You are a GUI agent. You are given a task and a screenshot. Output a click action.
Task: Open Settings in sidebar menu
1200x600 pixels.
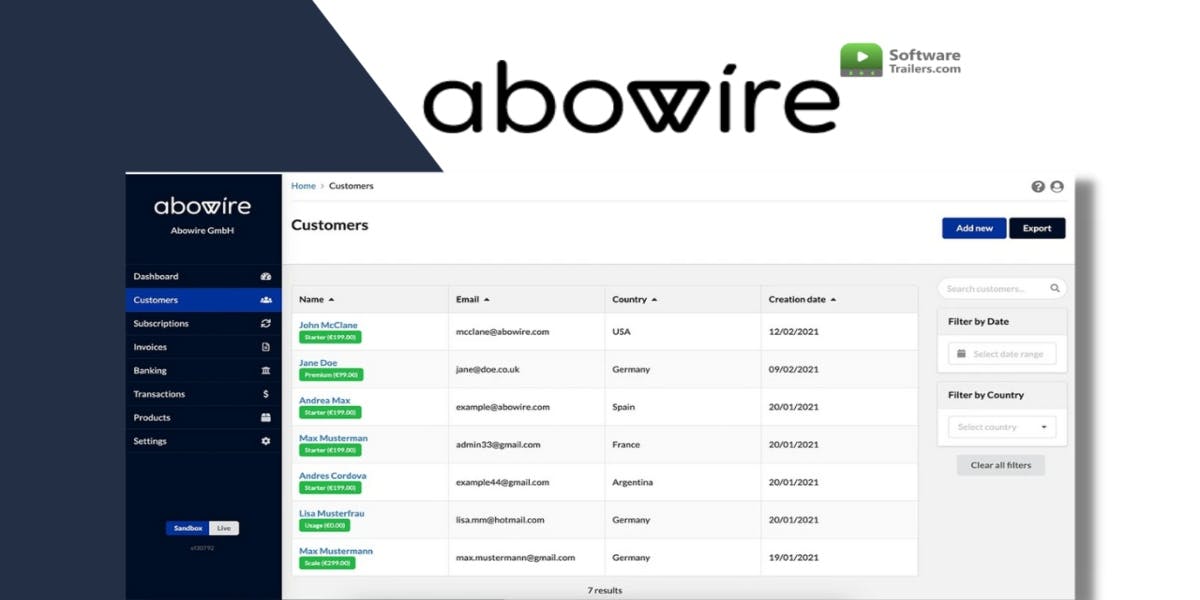coord(203,441)
